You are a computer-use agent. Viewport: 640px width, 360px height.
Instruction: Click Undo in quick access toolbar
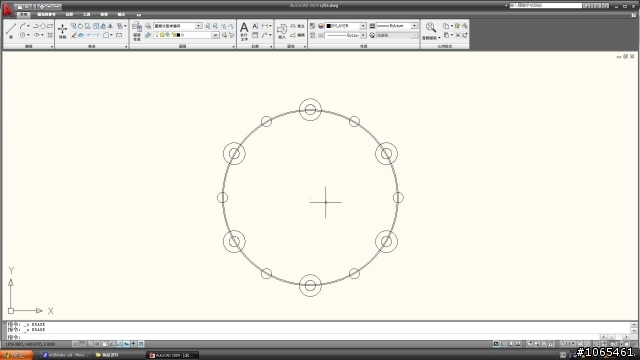tap(49, 7)
